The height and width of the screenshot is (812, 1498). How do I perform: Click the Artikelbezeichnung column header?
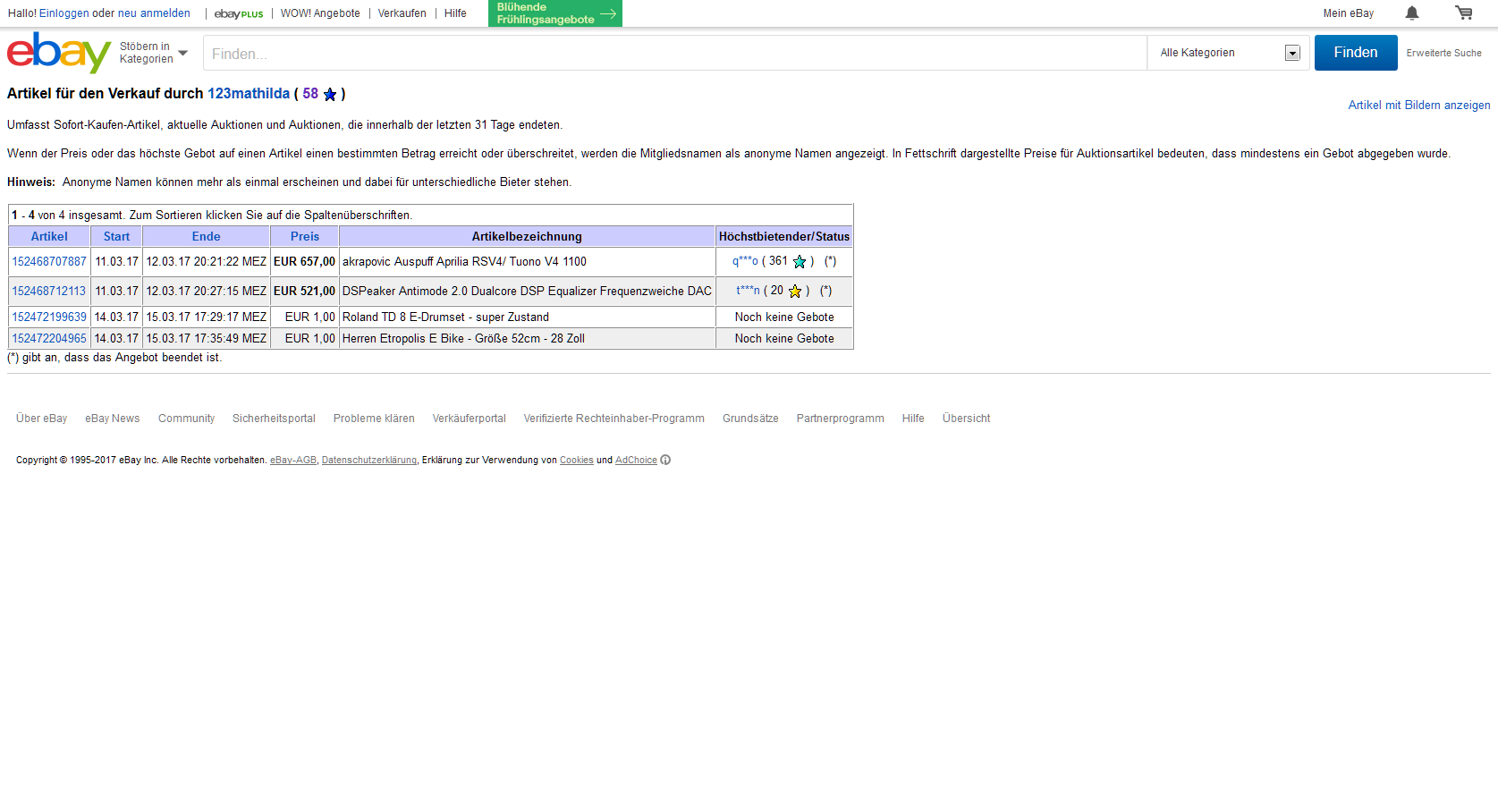[527, 237]
